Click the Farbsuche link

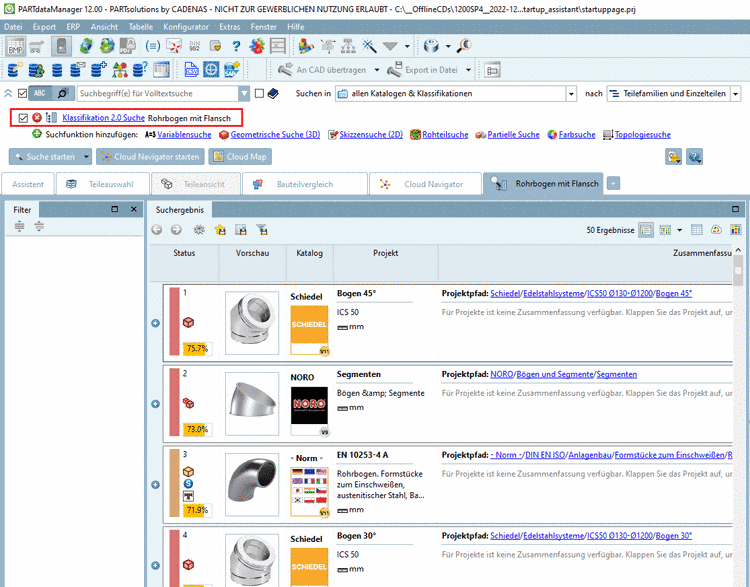coord(577,135)
